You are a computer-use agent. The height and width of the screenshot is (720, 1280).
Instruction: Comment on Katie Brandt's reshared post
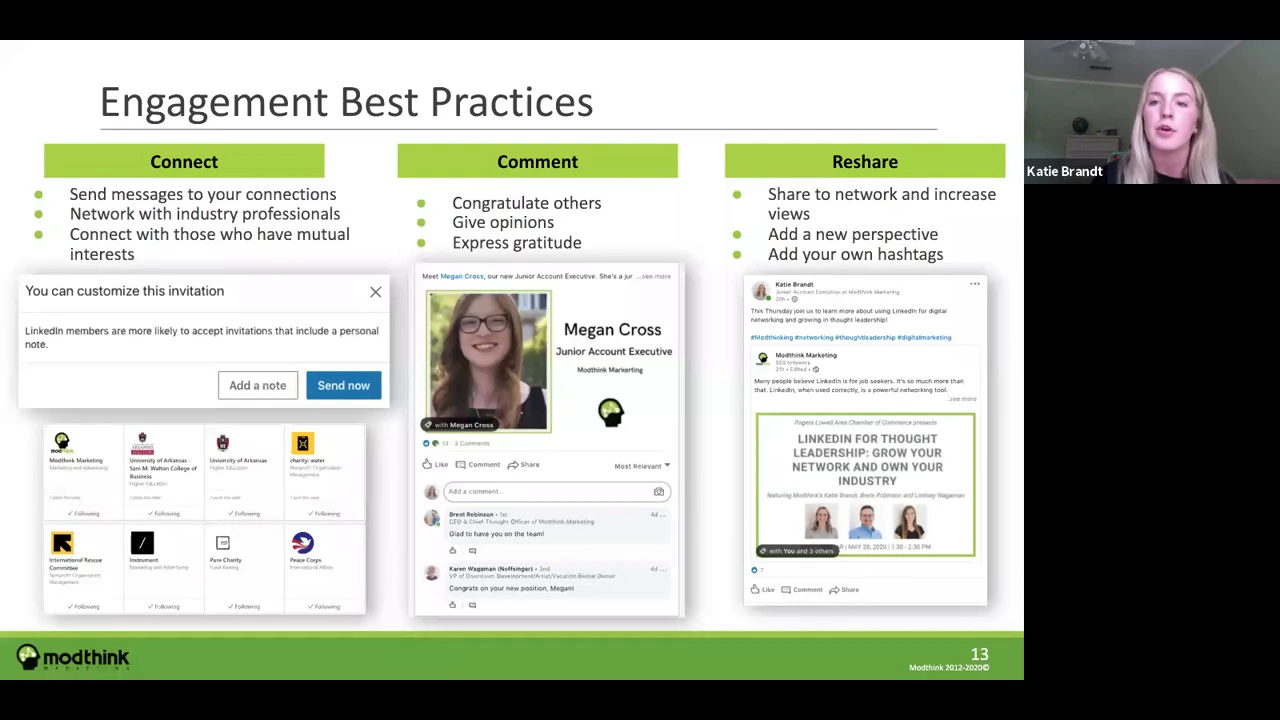(x=802, y=590)
